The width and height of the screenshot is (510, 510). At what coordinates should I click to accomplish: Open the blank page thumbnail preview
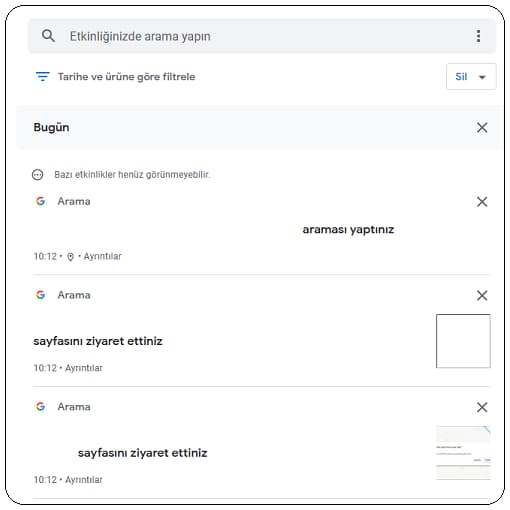point(463,341)
